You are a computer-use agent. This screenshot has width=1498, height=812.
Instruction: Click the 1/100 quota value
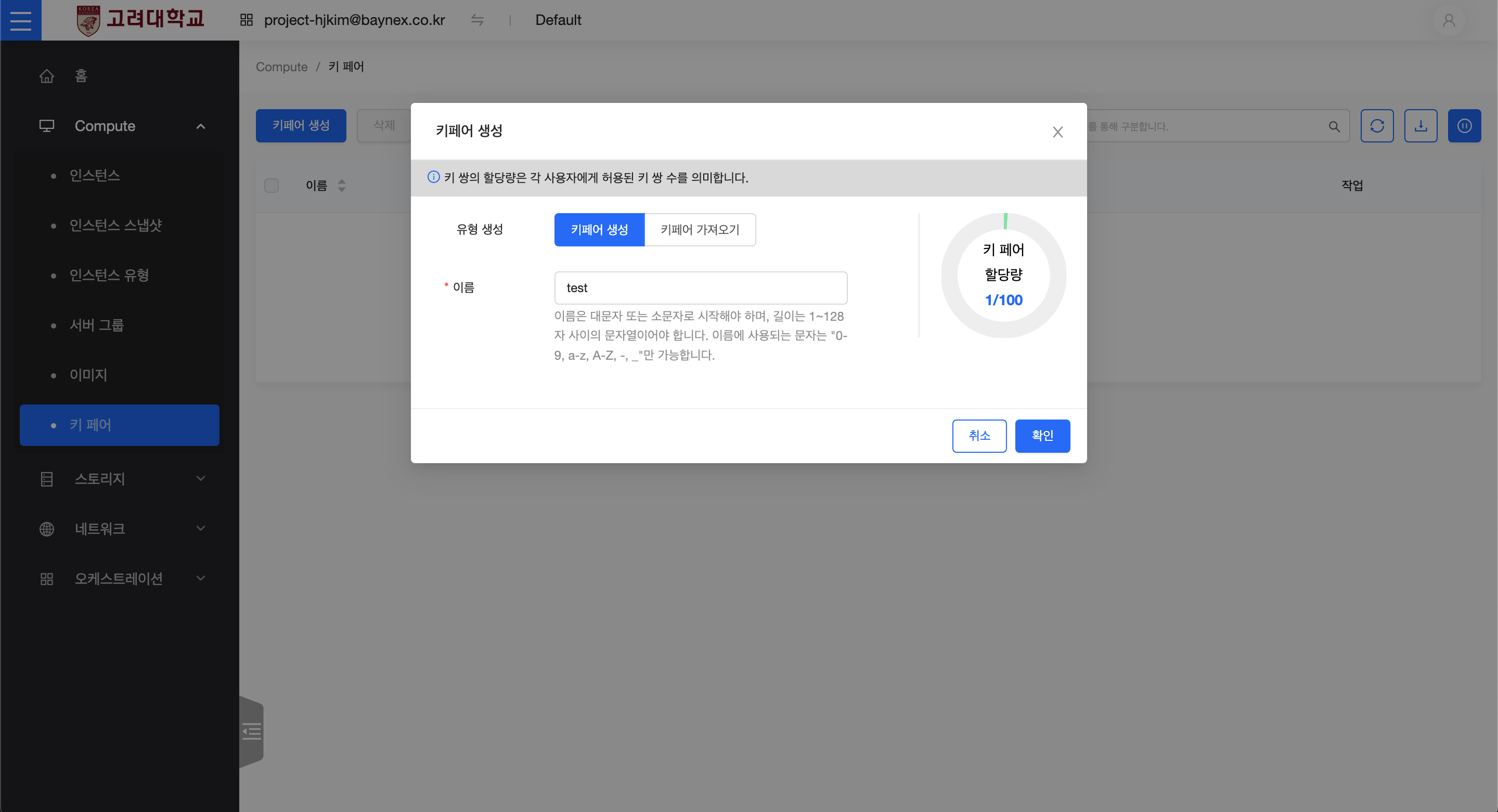click(x=1004, y=300)
